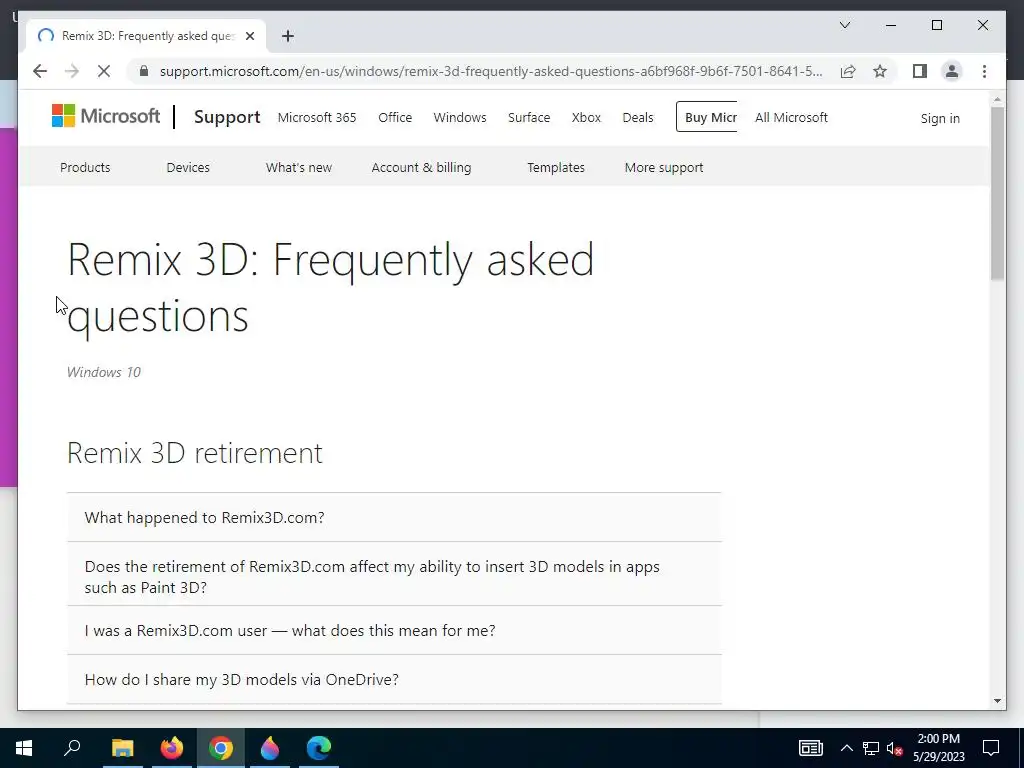
Task: Open the Office nav item
Action: tap(395, 118)
